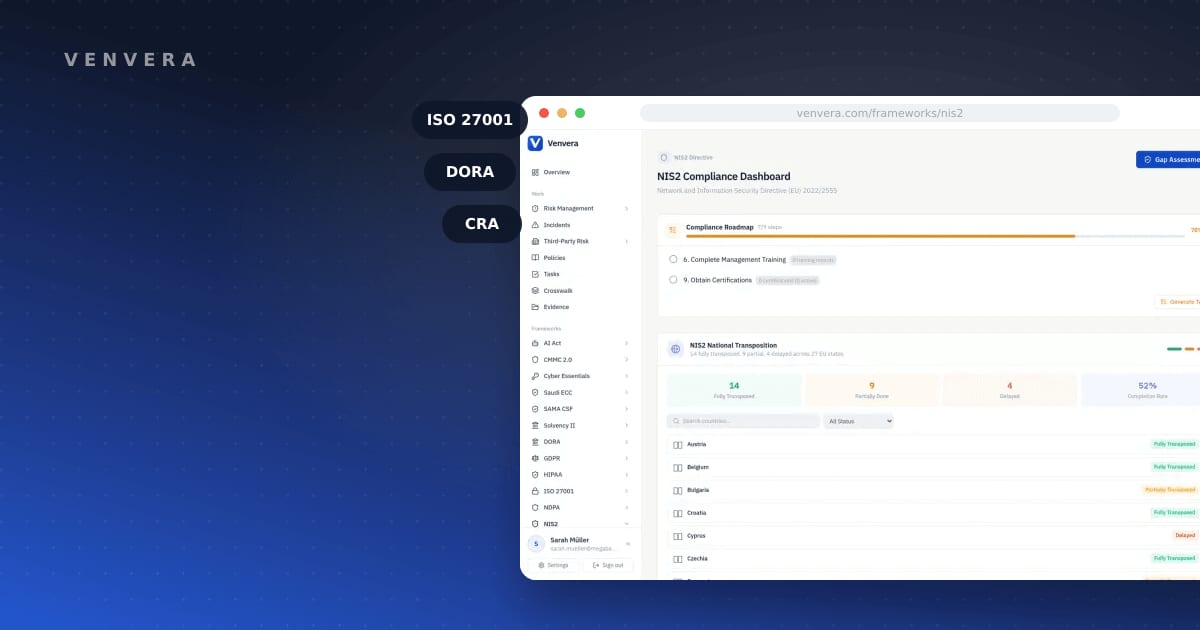Click the map icon beside Czechia
The height and width of the screenshot is (630, 1200).
[678, 559]
